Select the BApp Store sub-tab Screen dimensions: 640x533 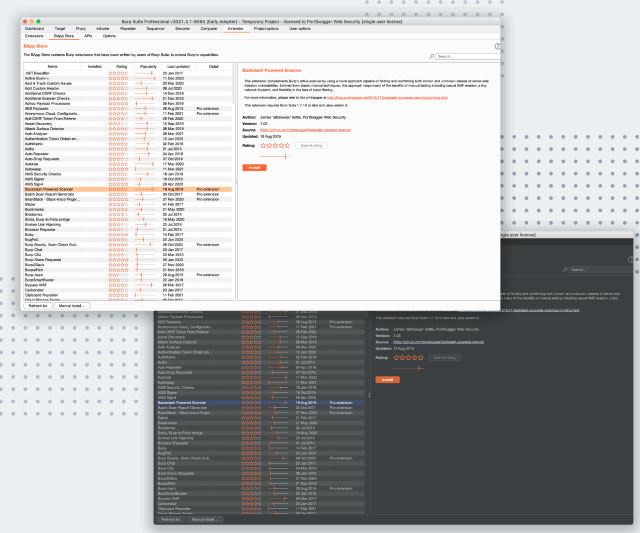(64, 36)
